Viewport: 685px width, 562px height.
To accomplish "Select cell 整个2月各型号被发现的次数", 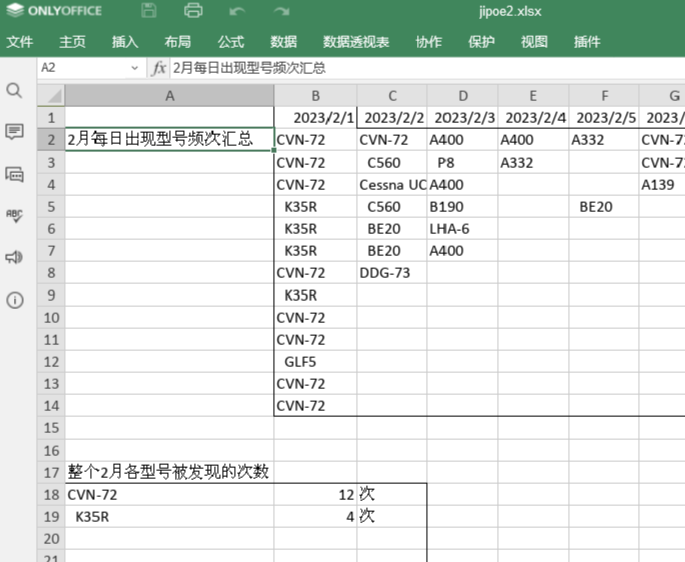I will pos(170,472).
